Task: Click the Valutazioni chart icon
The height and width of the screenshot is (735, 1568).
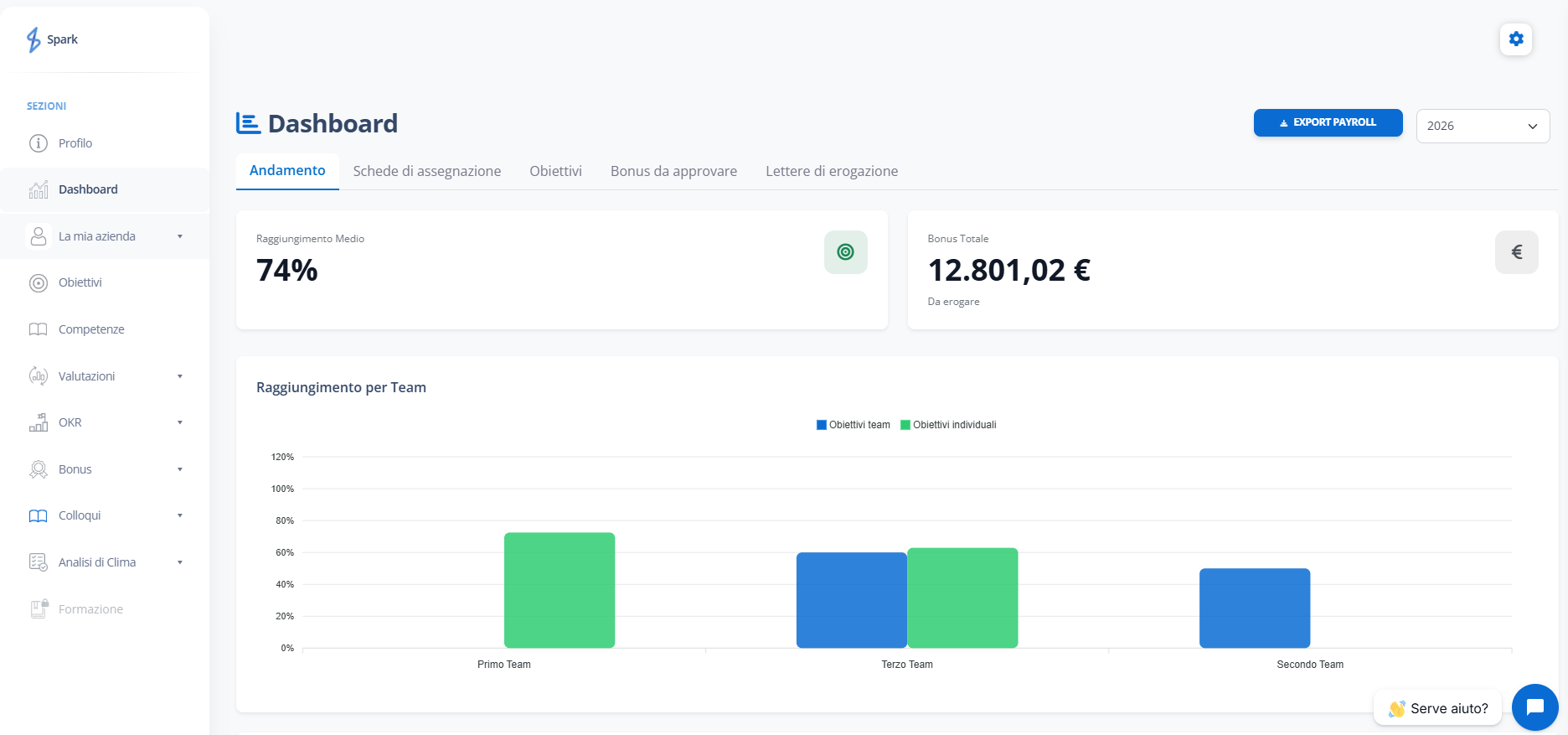Action: pos(39,376)
